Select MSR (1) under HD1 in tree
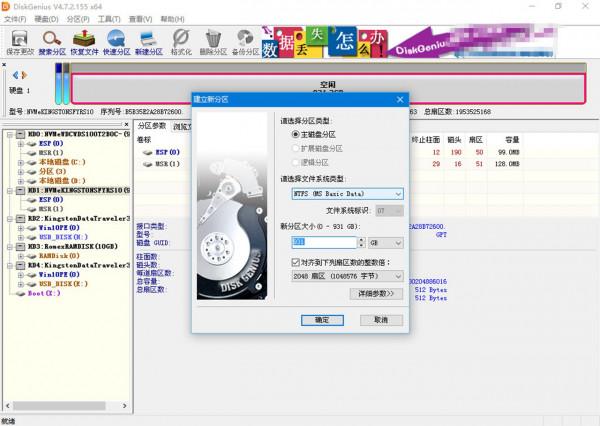 click(51, 209)
